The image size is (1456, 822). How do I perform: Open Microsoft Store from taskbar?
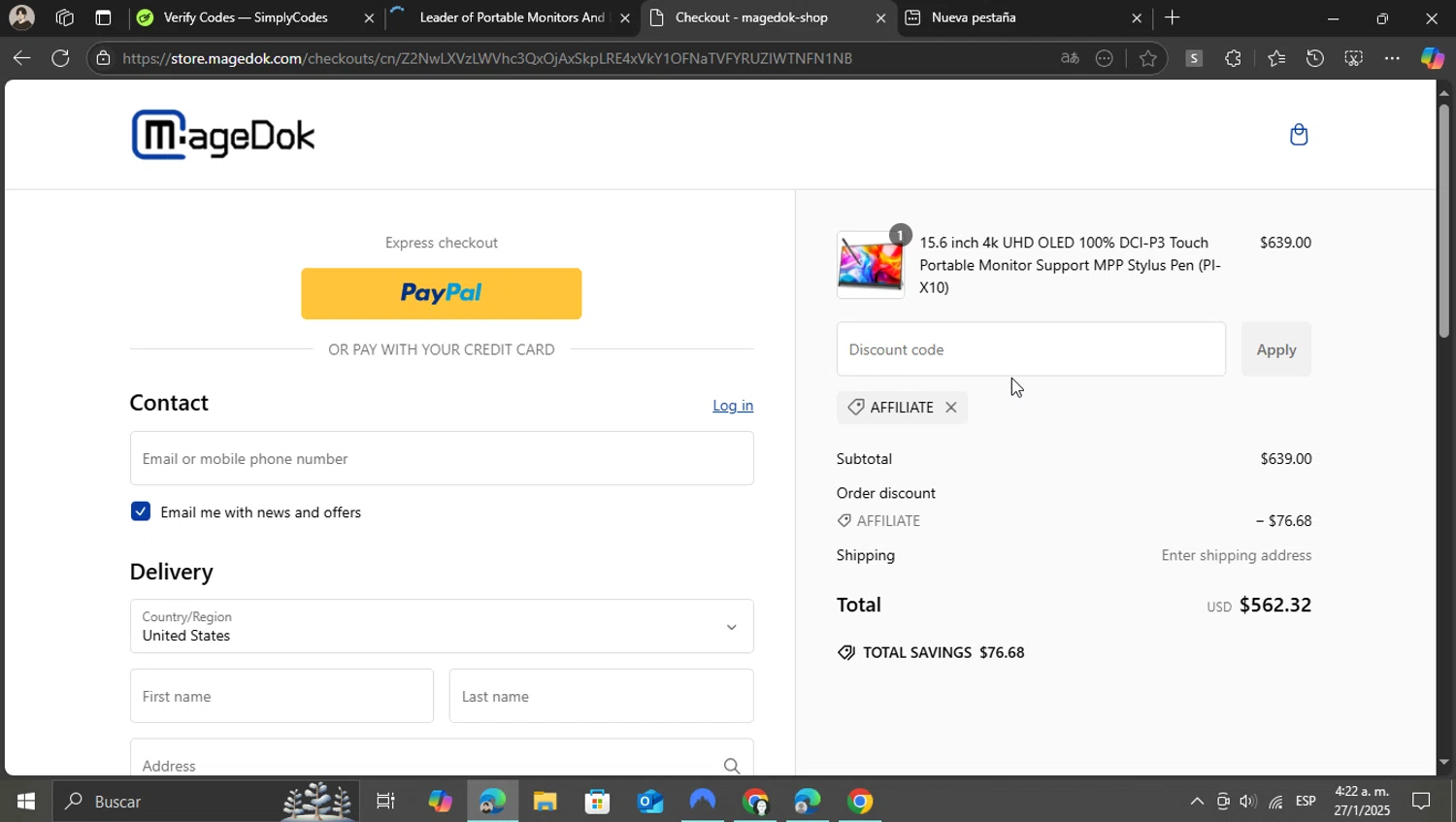pos(597,802)
